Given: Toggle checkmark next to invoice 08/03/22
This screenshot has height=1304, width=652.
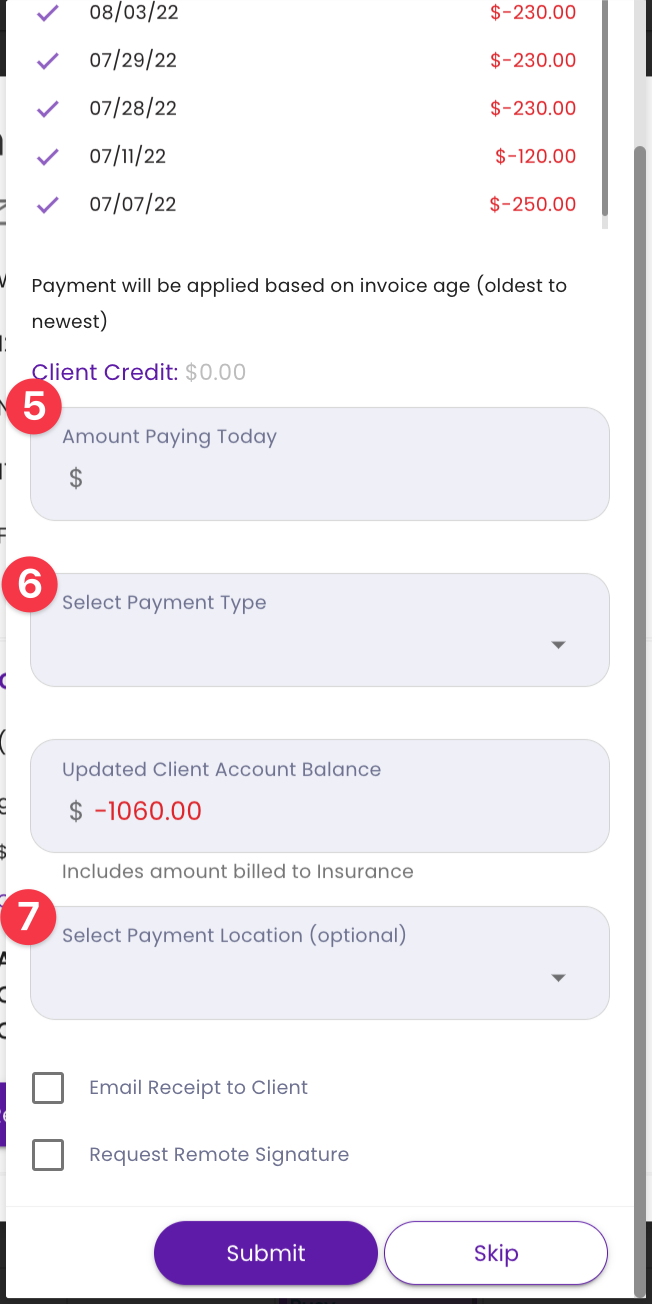Looking at the screenshot, I should tap(46, 12).
